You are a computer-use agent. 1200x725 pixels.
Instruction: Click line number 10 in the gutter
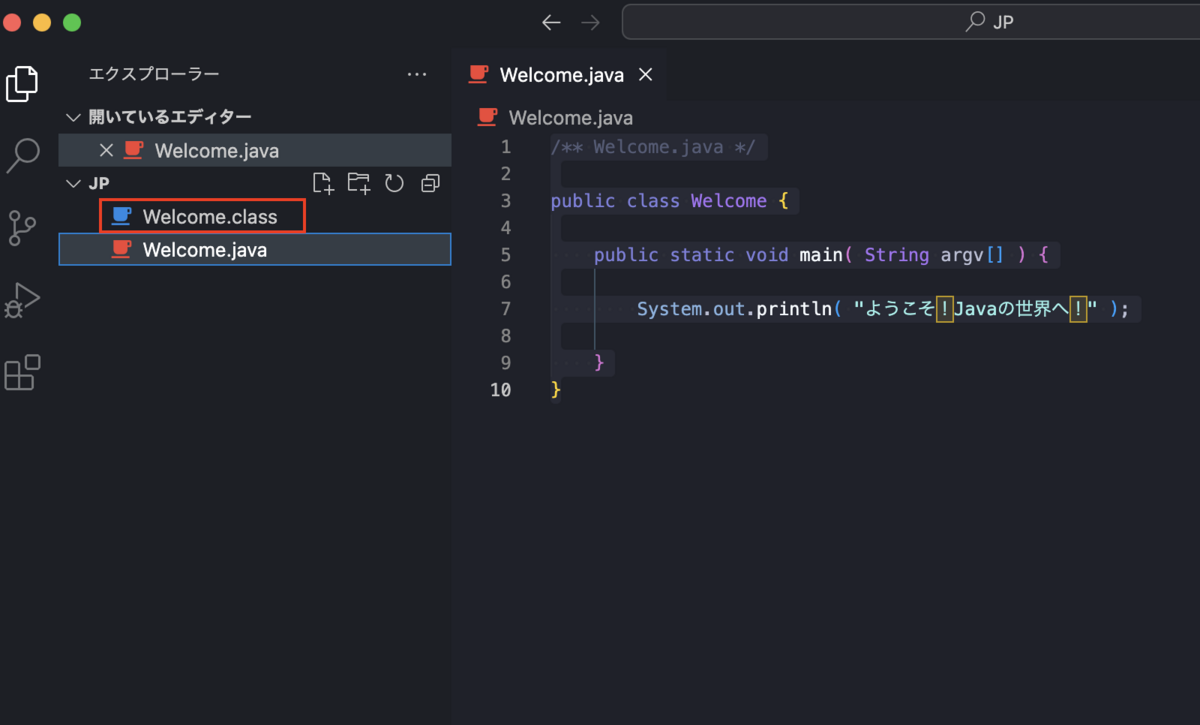[501, 390]
